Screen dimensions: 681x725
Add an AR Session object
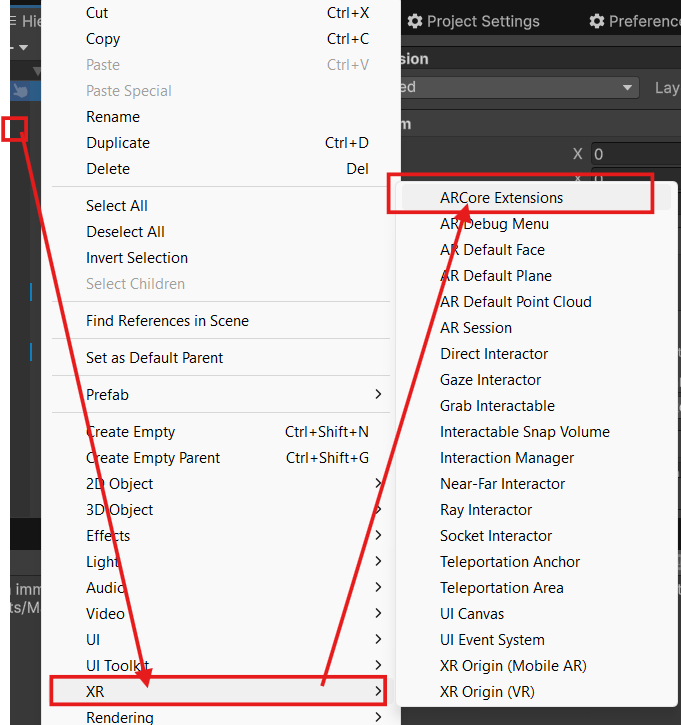(x=476, y=328)
